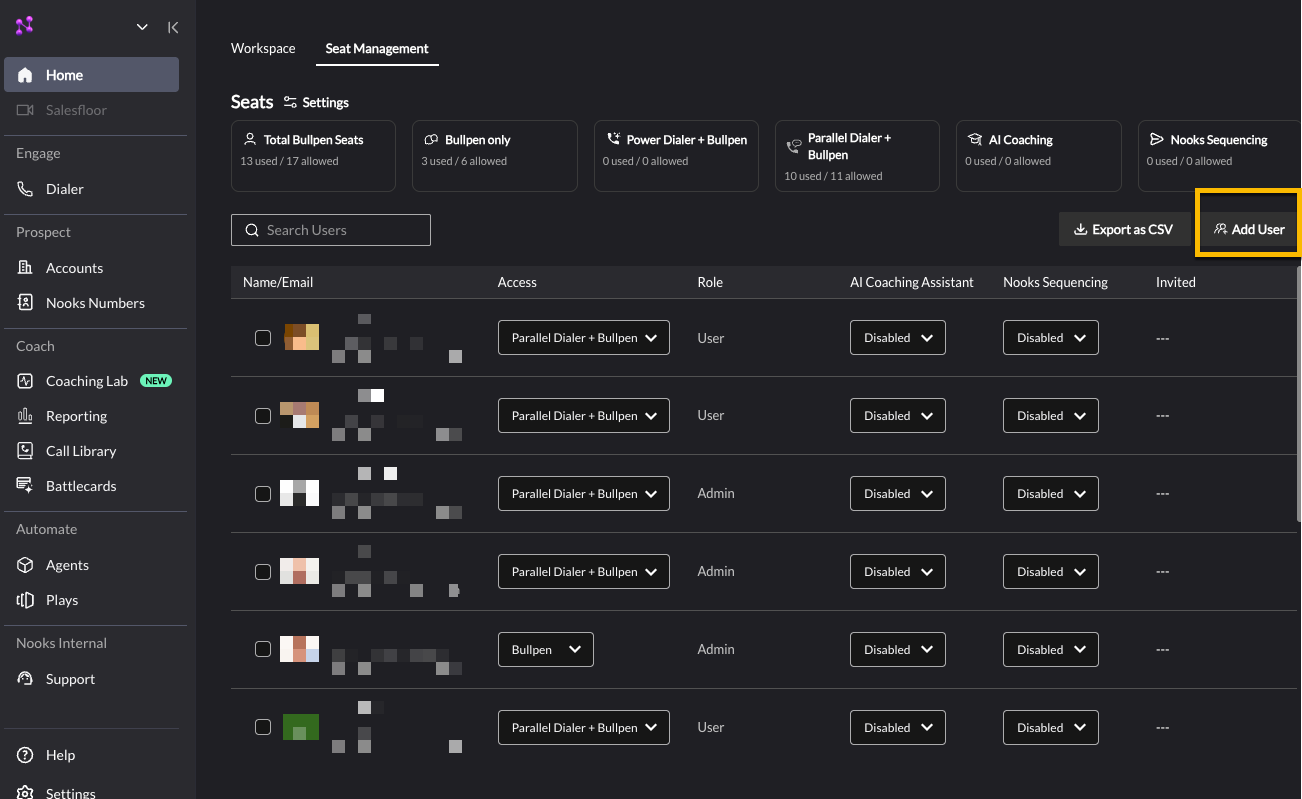Click the Role column header
This screenshot has width=1302, height=799.
[710, 282]
